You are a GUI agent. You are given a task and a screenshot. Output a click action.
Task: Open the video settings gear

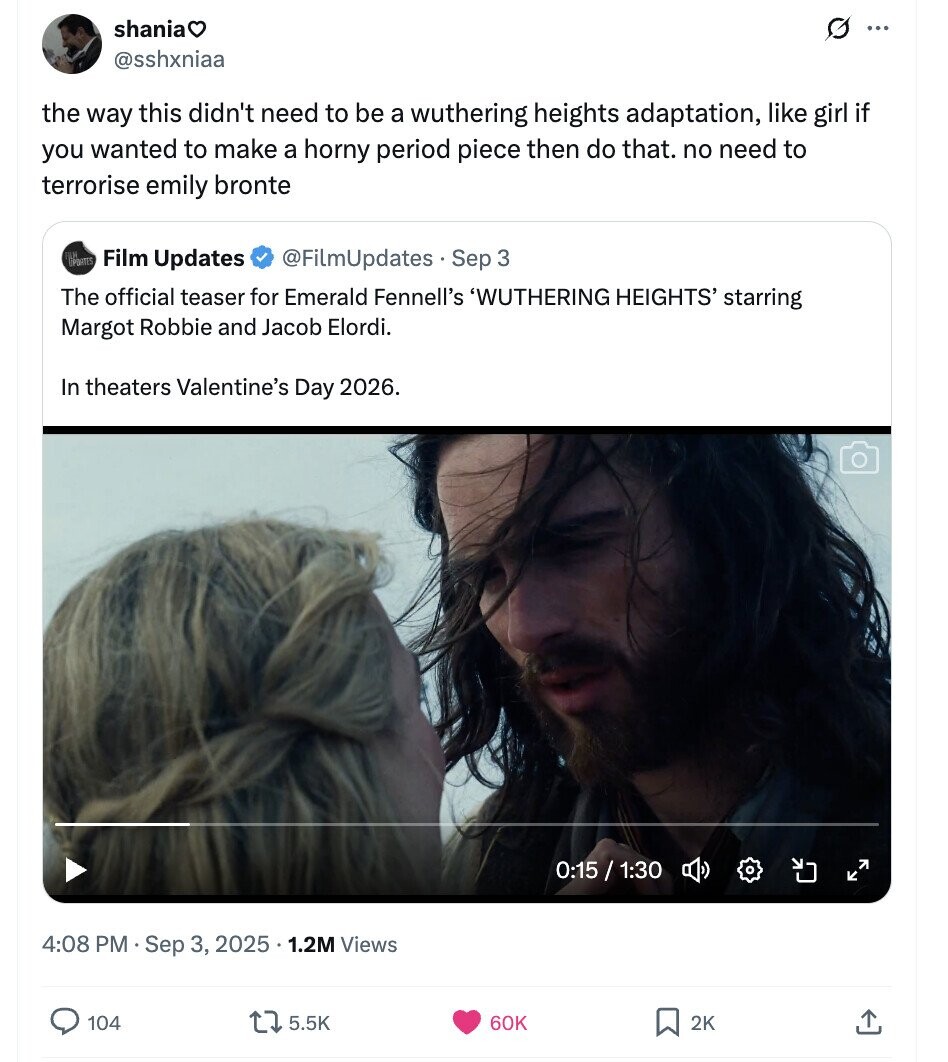tap(750, 870)
